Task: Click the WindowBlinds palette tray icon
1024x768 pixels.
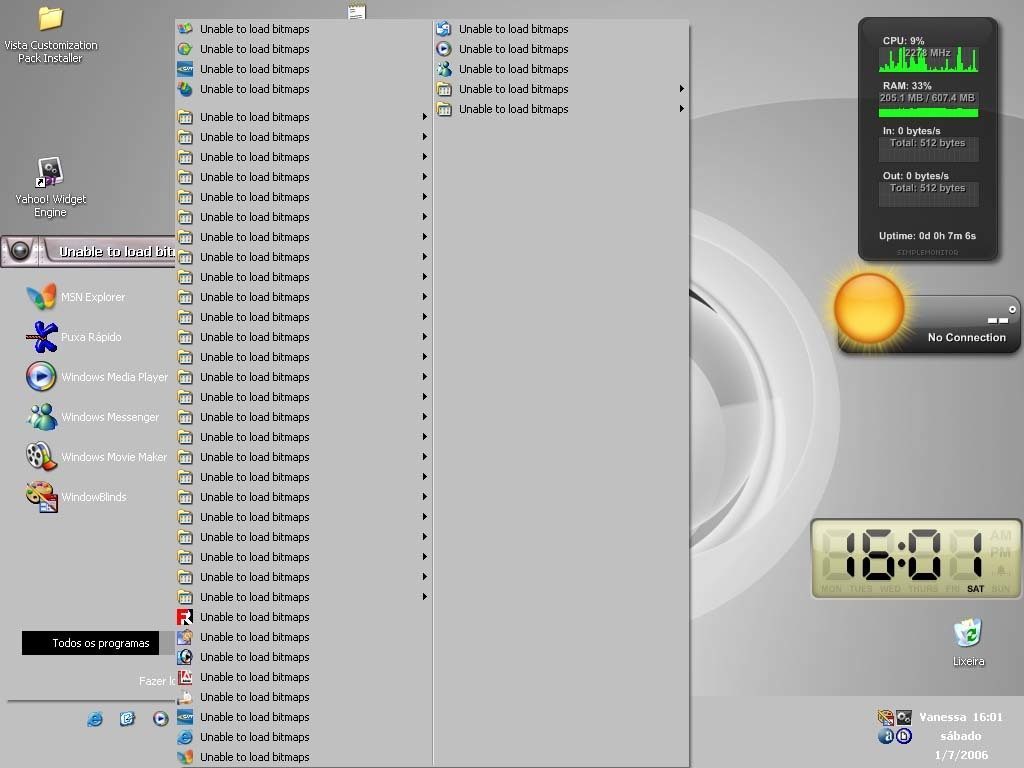Action: tap(886, 718)
